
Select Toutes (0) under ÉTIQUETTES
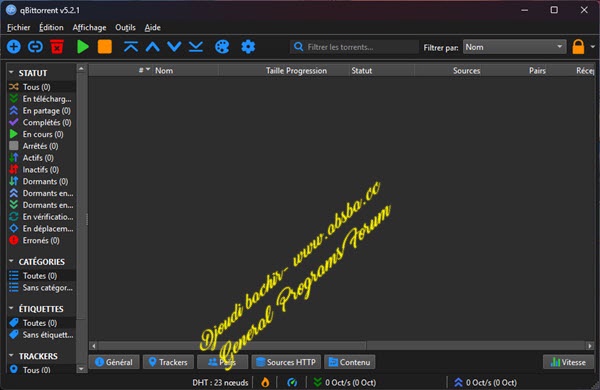tap(41, 323)
